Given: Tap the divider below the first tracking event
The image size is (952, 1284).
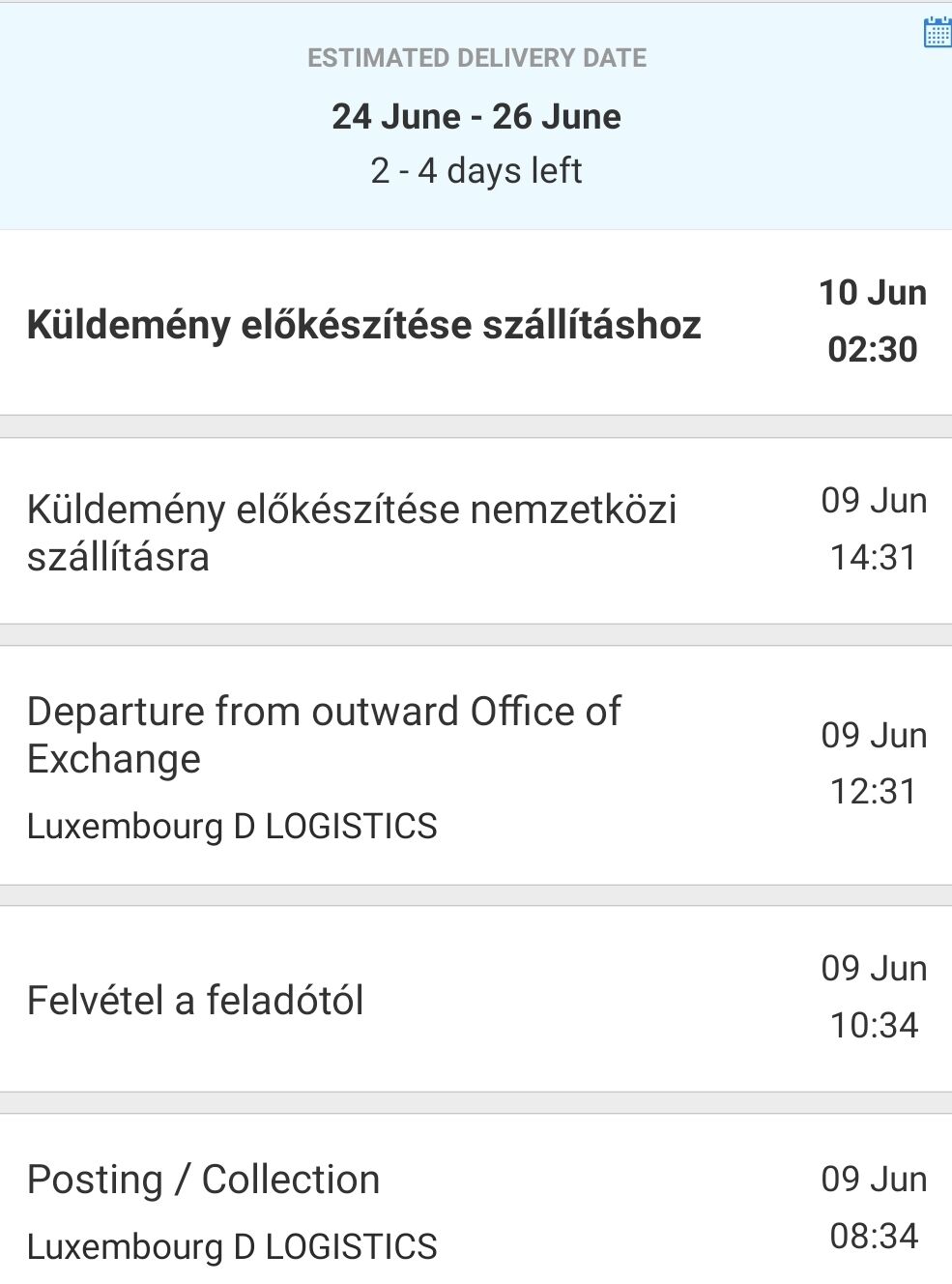Looking at the screenshot, I should [x=476, y=426].
